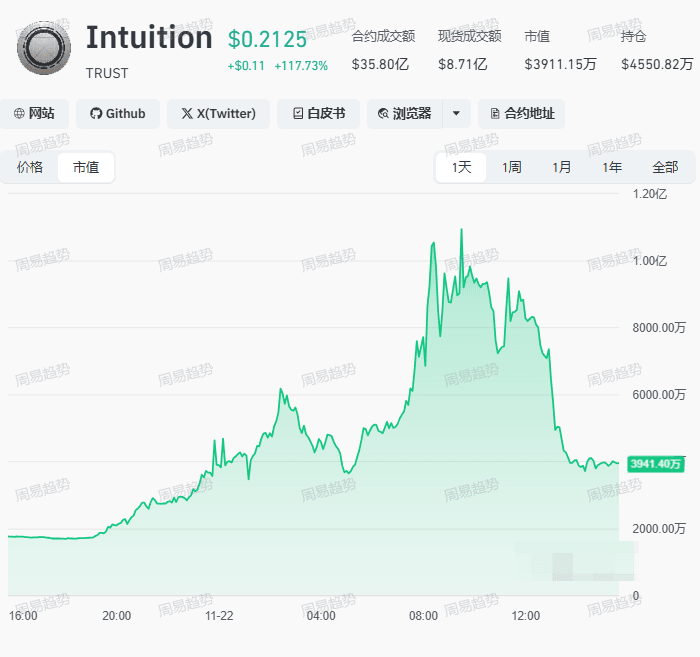This screenshot has width=700, height=657.
Task: Click the 白皮书 whitepaper document icon
Action: click(297, 114)
